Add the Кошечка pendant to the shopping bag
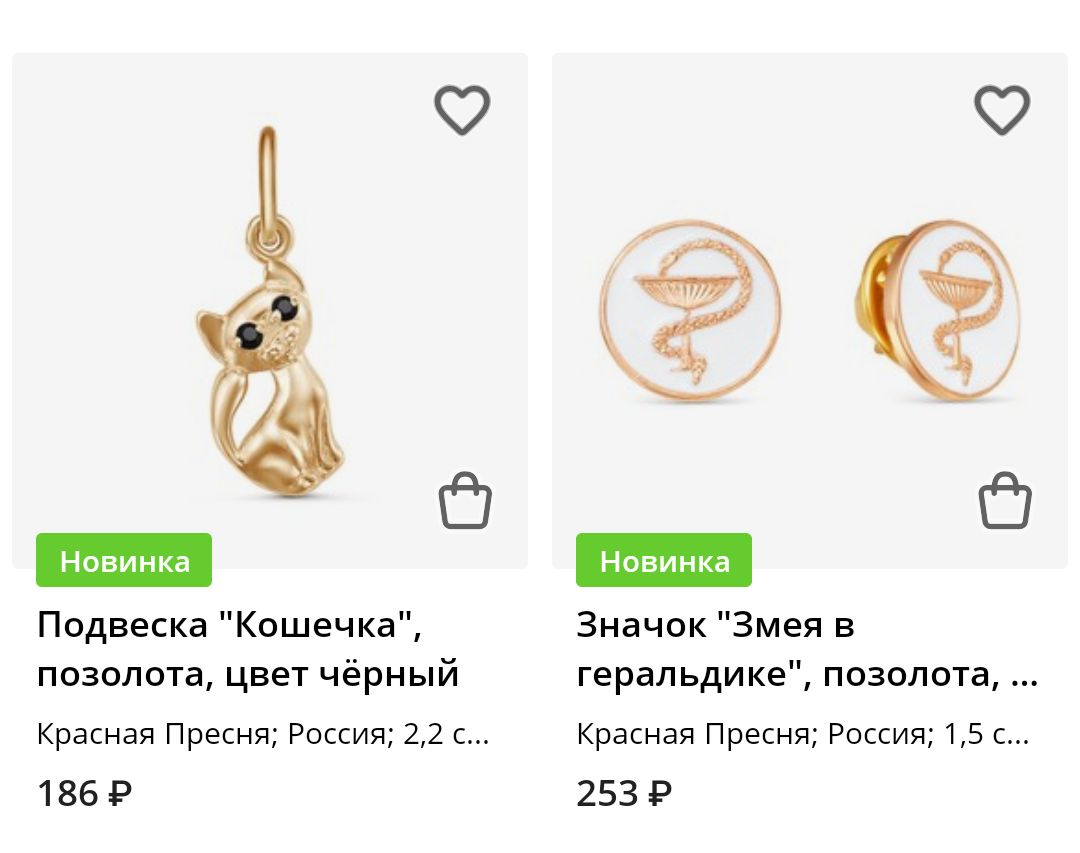 click(x=465, y=500)
